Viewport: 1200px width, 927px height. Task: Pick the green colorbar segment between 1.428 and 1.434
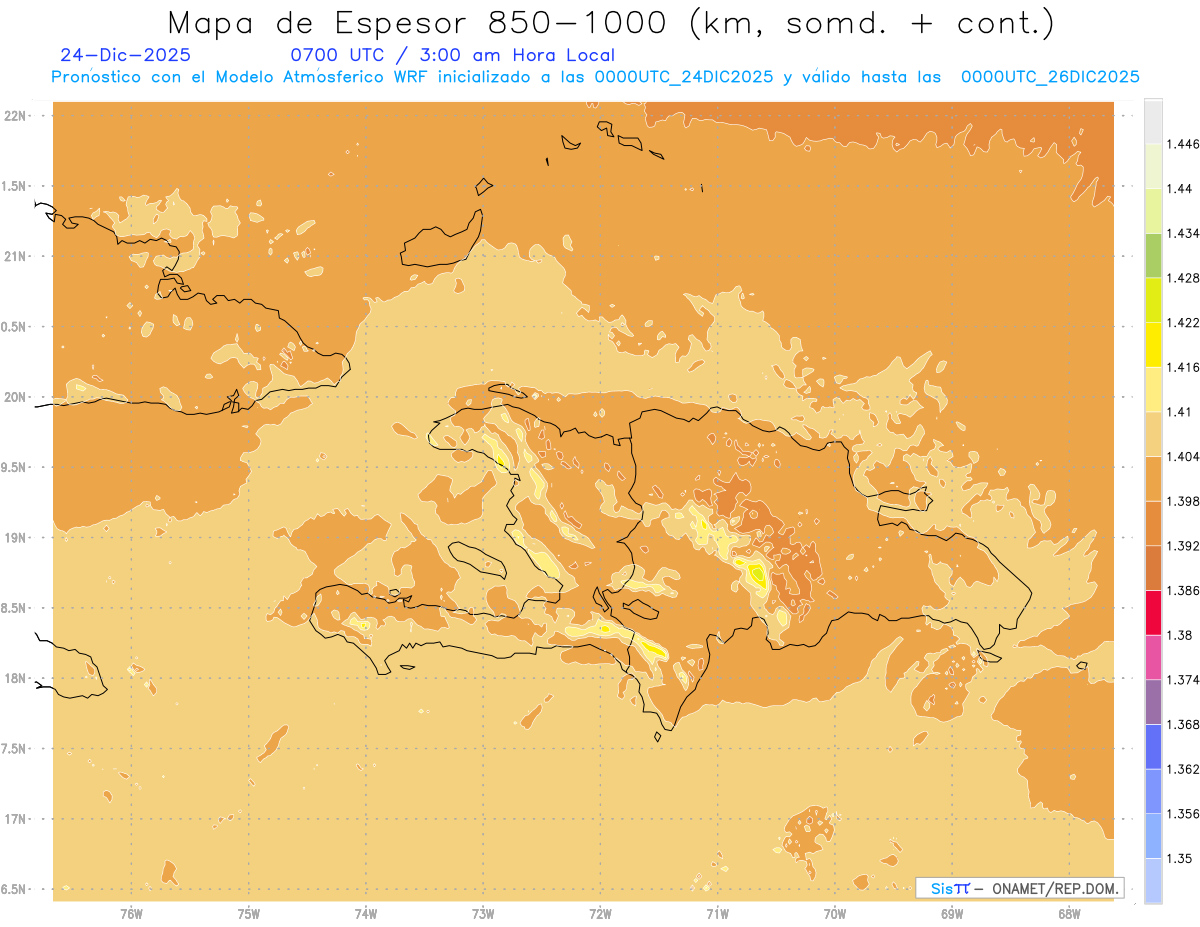tap(1153, 255)
